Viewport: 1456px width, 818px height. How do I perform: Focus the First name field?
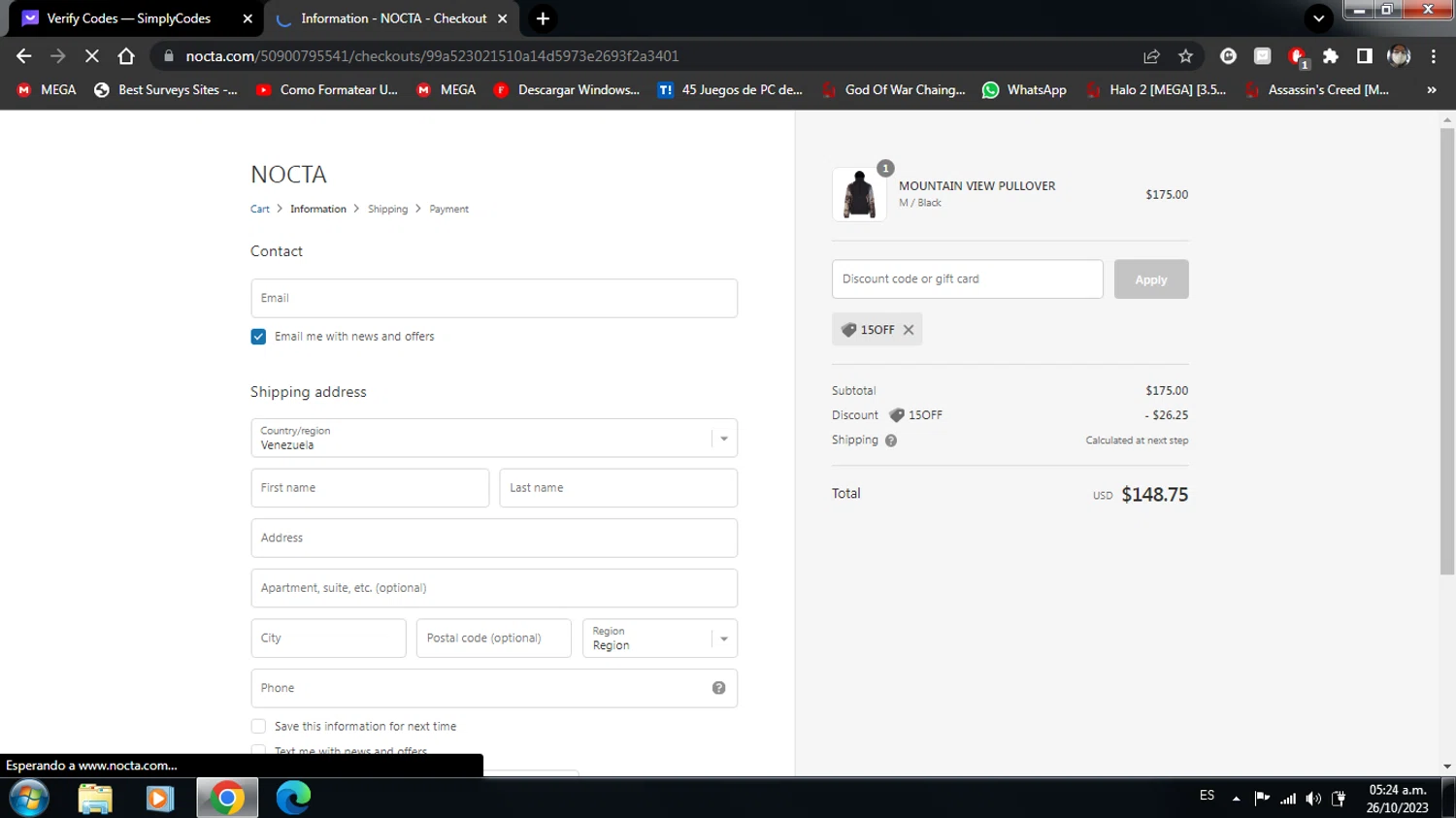(370, 488)
